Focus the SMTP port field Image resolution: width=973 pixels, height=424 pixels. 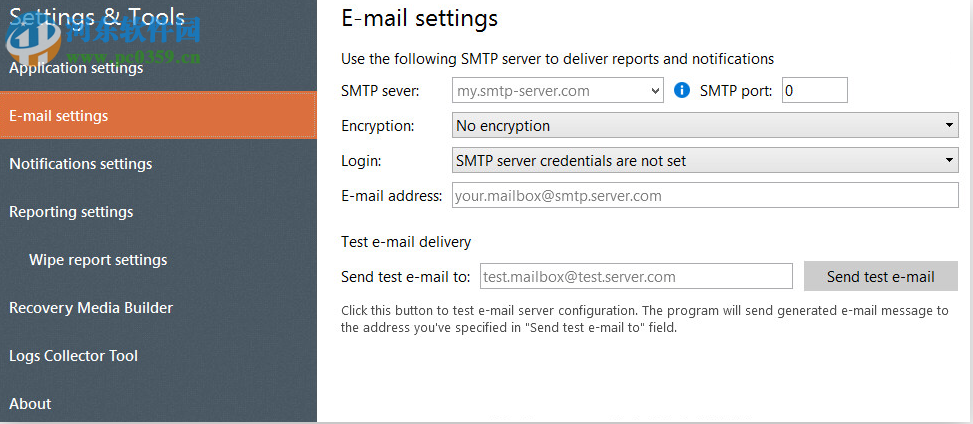[814, 91]
